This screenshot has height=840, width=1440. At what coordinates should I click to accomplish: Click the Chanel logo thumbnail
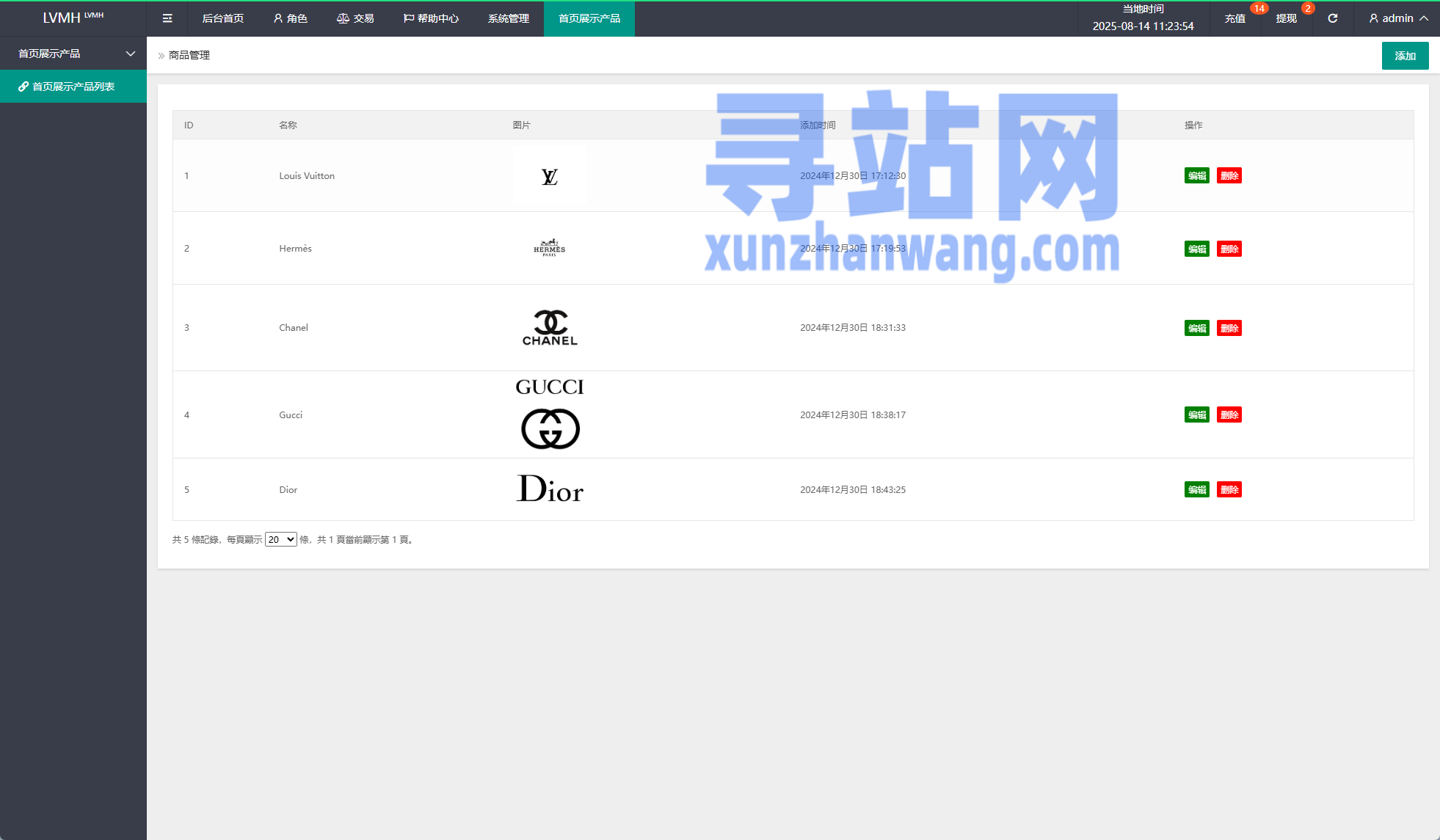[x=550, y=327]
